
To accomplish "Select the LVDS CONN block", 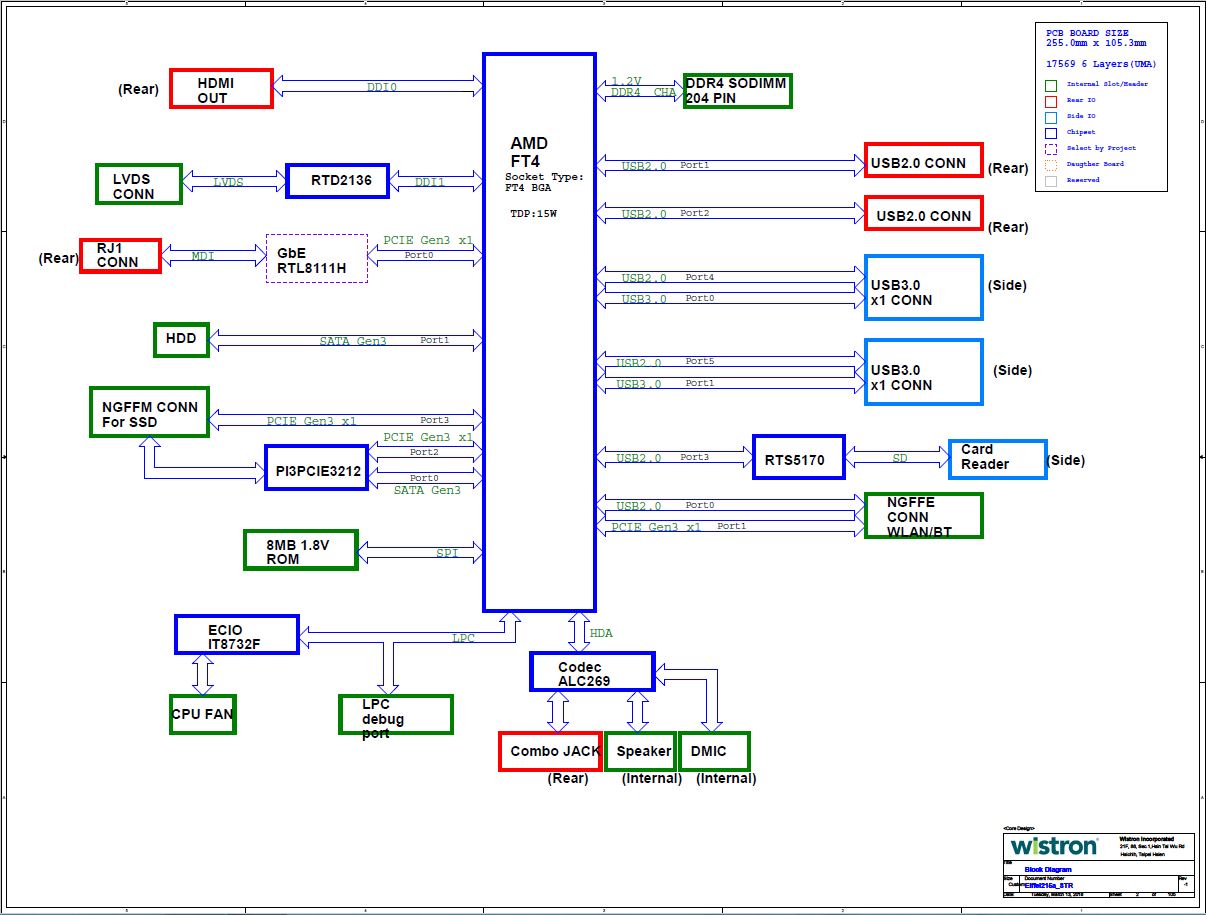I will (x=139, y=184).
